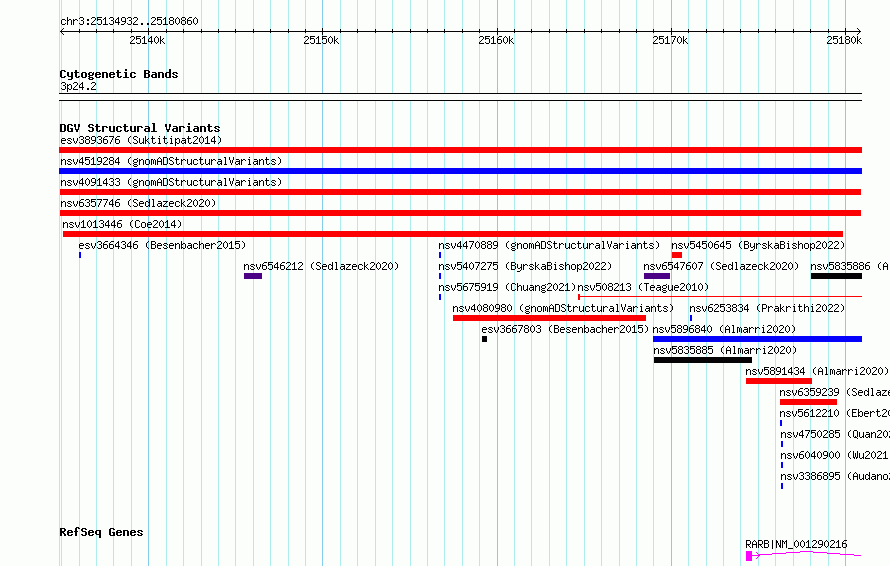Click the RARB|NM_001290216 gene label
The image size is (890, 566).
pyautogui.click(x=796, y=544)
